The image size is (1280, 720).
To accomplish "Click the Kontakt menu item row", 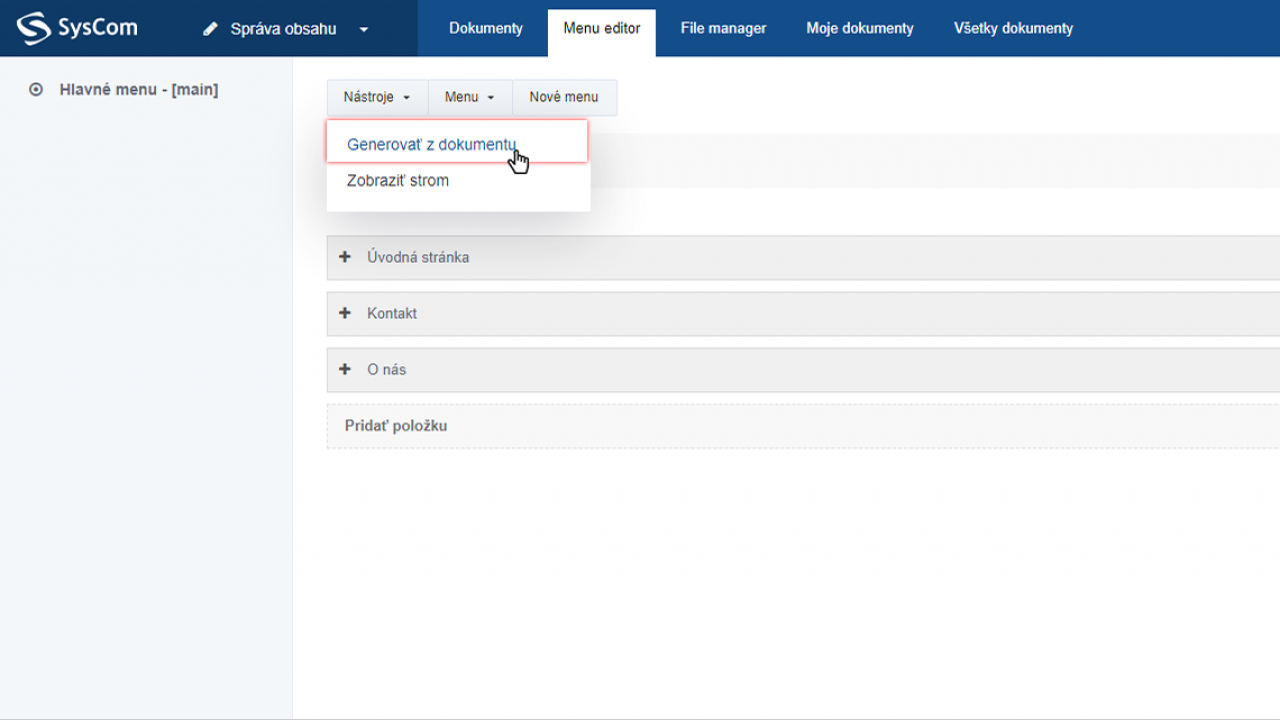I will tap(800, 313).
